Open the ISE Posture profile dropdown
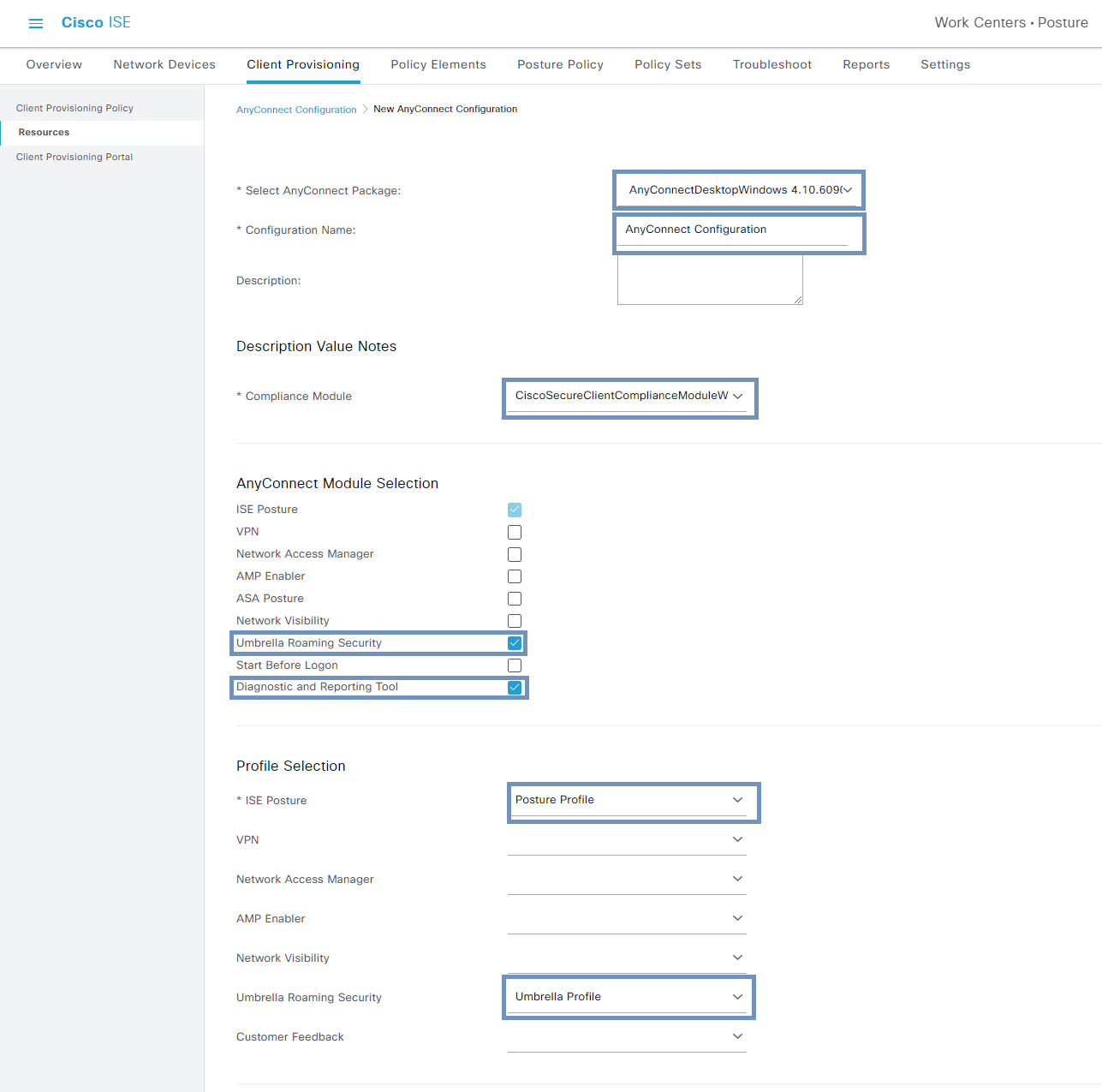1102x1092 pixels. [x=628, y=801]
